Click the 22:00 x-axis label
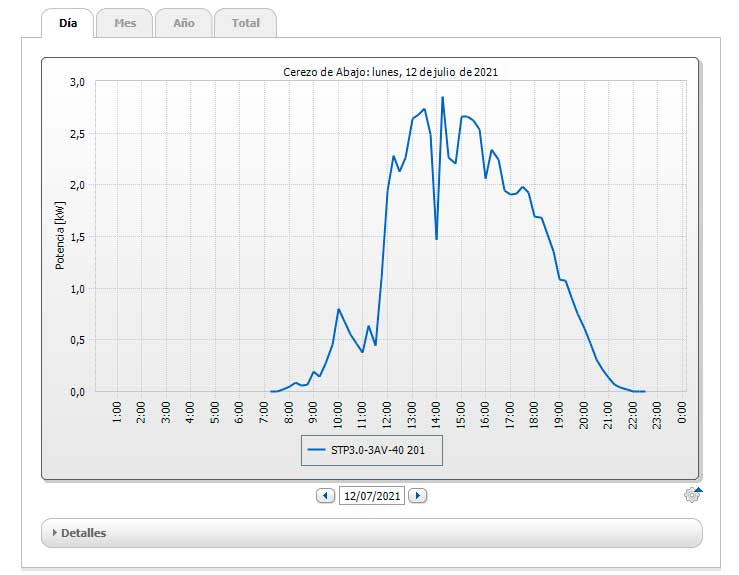The image size is (739, 575). point(632,415)
